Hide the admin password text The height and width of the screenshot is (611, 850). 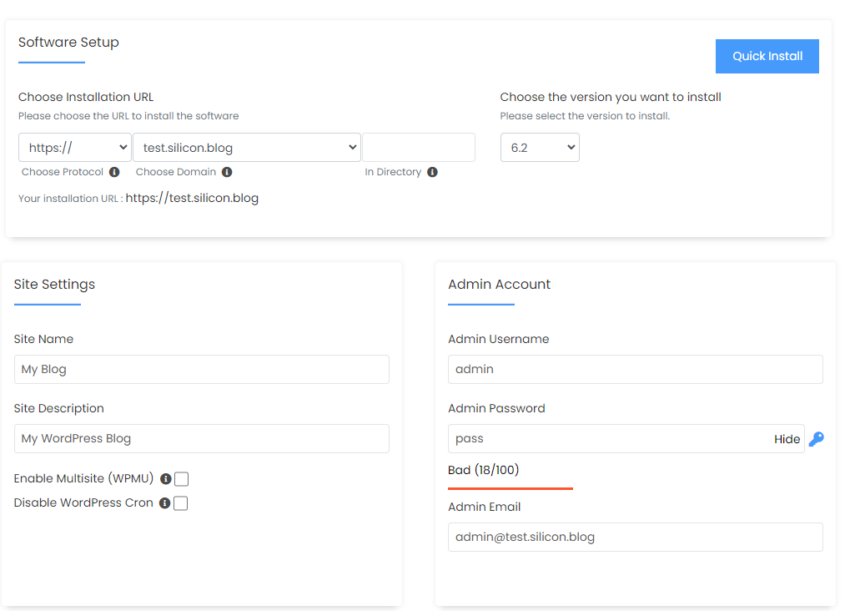(x=787, y=439)
